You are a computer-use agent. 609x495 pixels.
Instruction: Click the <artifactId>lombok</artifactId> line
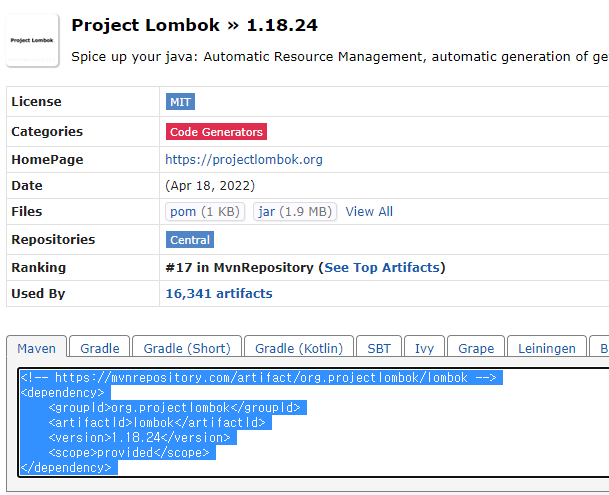point(157,423)
